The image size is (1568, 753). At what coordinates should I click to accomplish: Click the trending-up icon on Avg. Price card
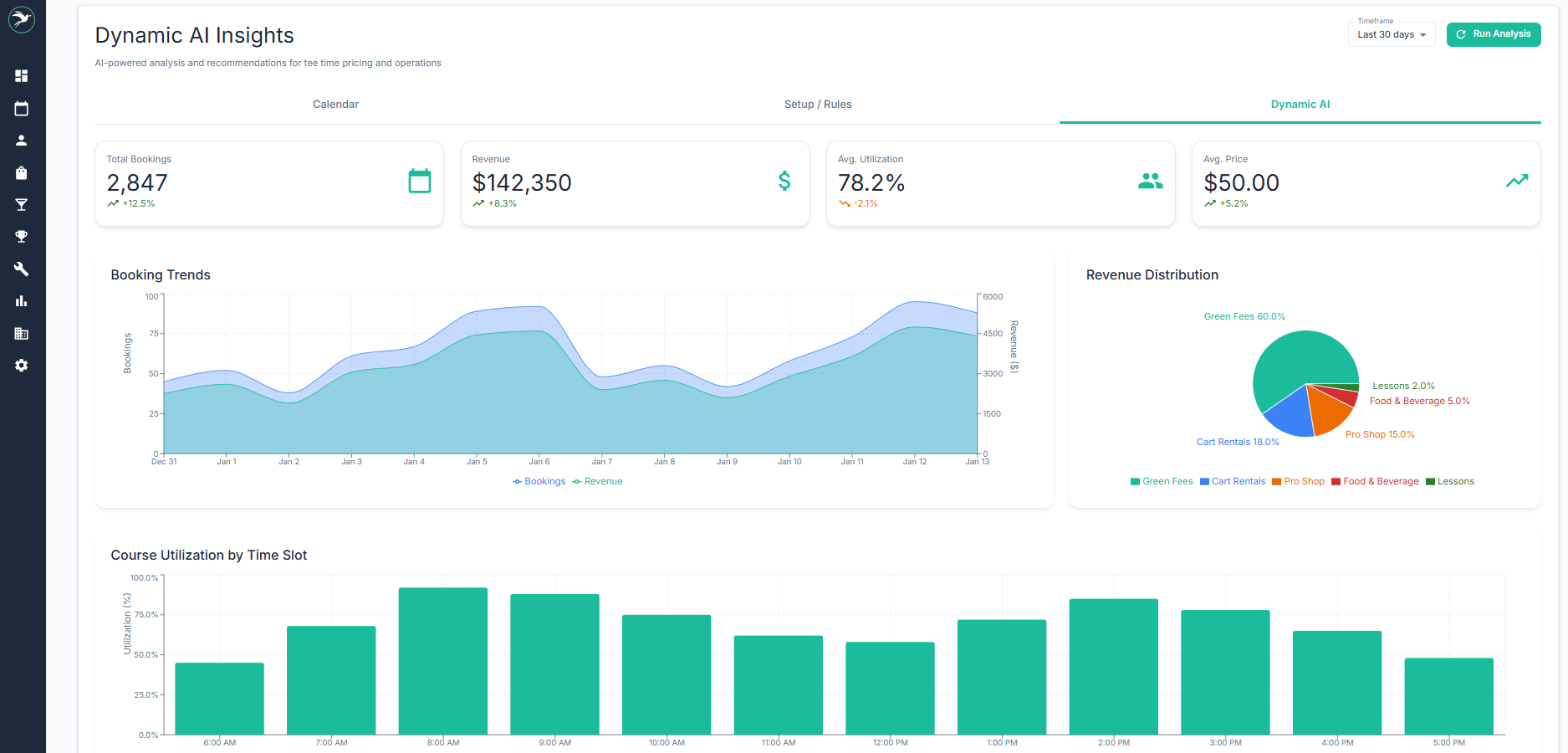coord(1517,181)
